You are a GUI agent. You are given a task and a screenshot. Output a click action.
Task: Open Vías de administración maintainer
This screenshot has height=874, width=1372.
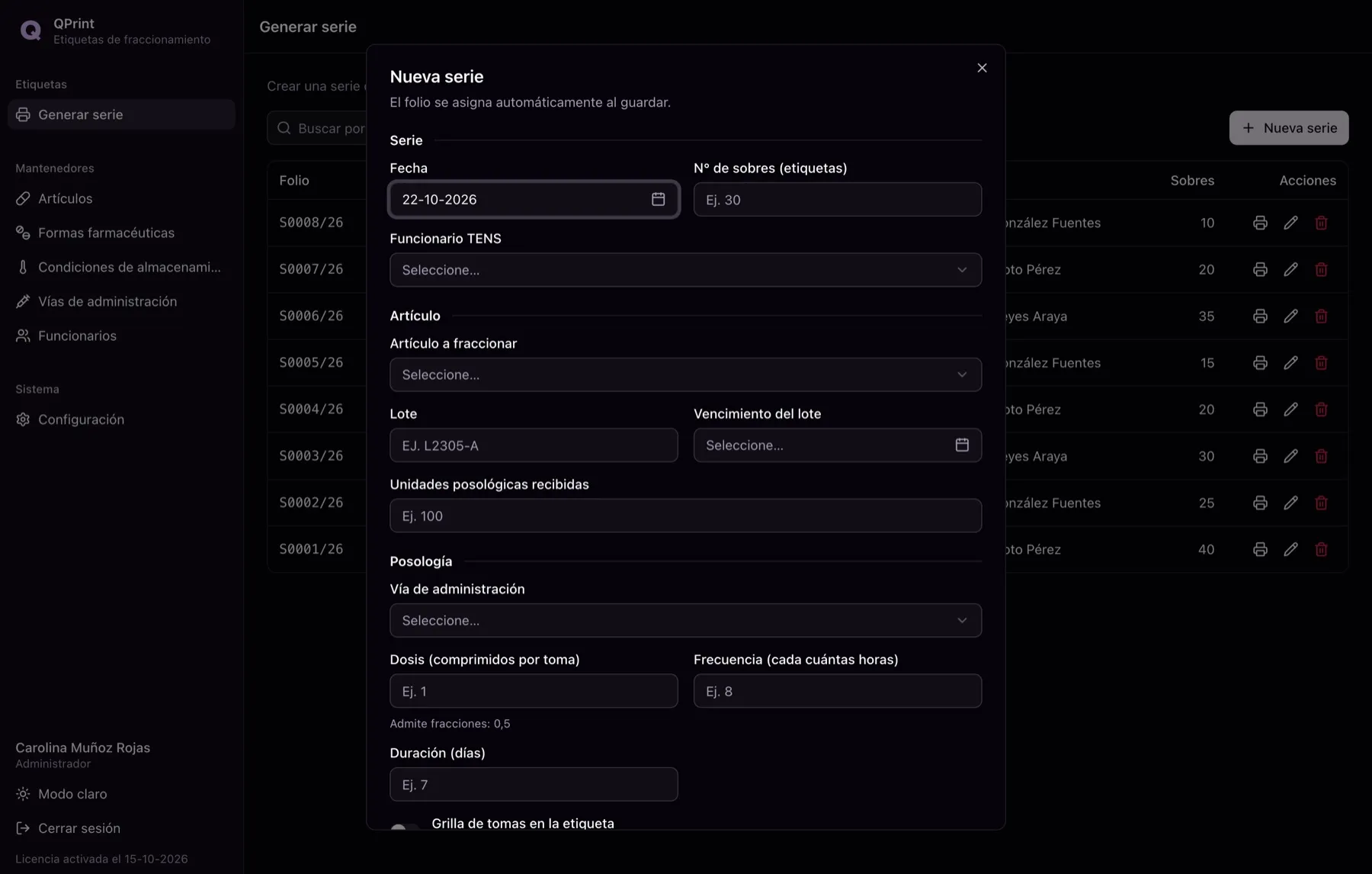tap(121, 301)
